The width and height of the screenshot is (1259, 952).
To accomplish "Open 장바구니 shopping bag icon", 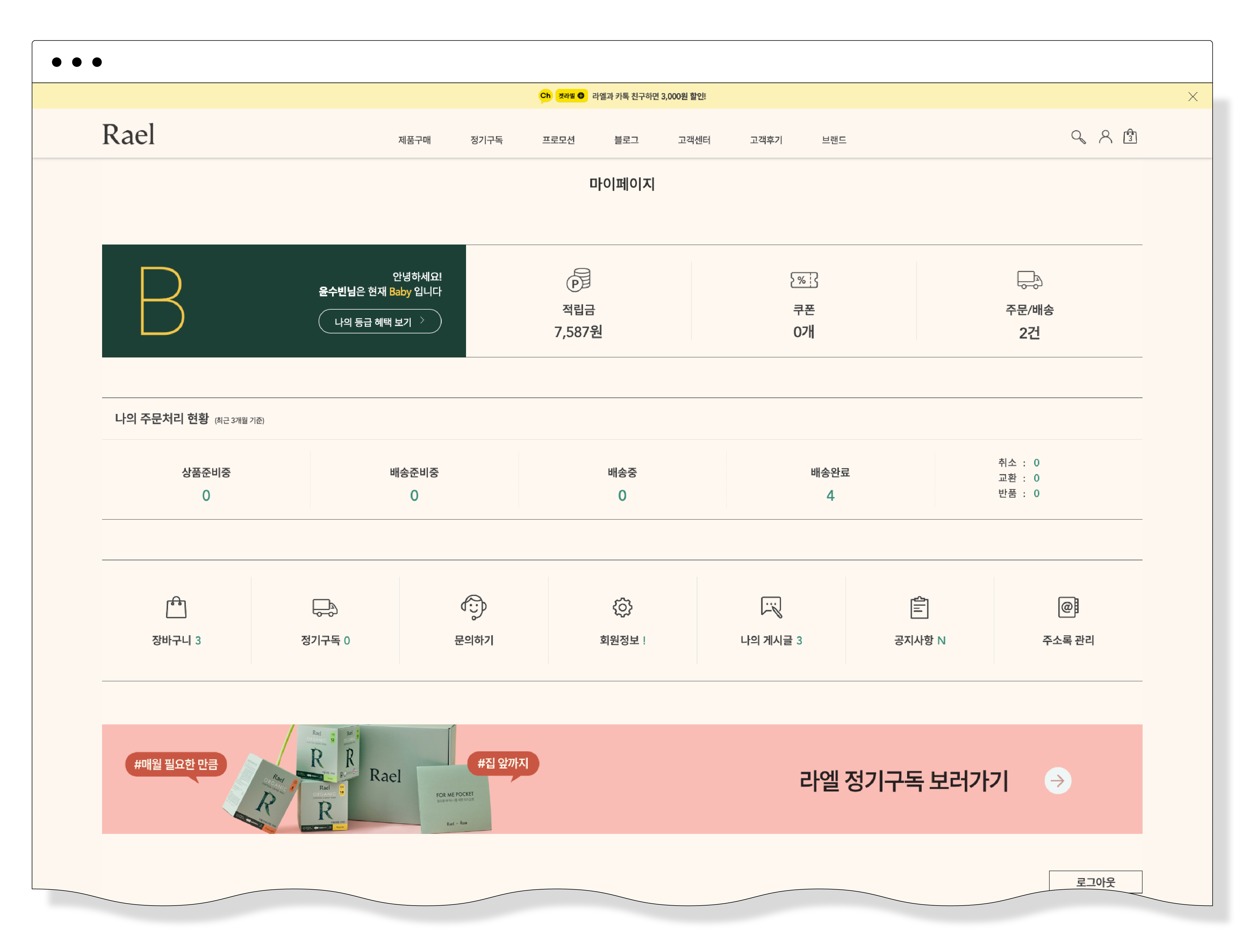I will pos(176,608).
